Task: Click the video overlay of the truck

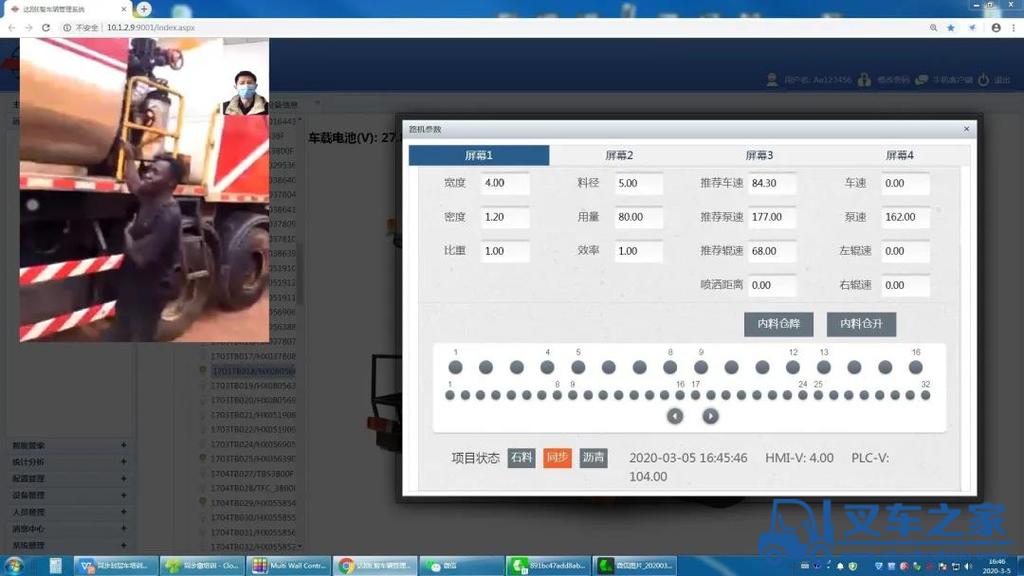Action: tap(144, 189)
